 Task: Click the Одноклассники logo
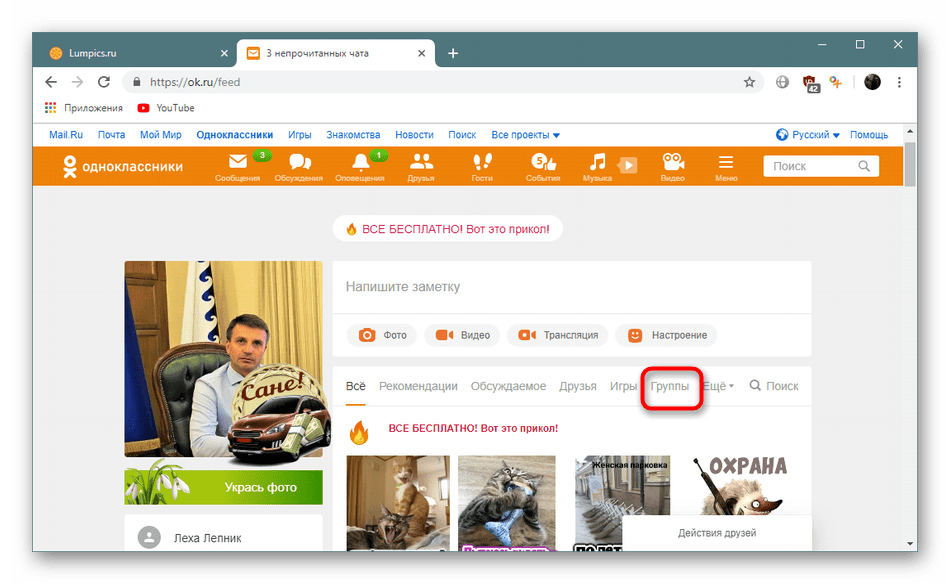tap(123, 167)
